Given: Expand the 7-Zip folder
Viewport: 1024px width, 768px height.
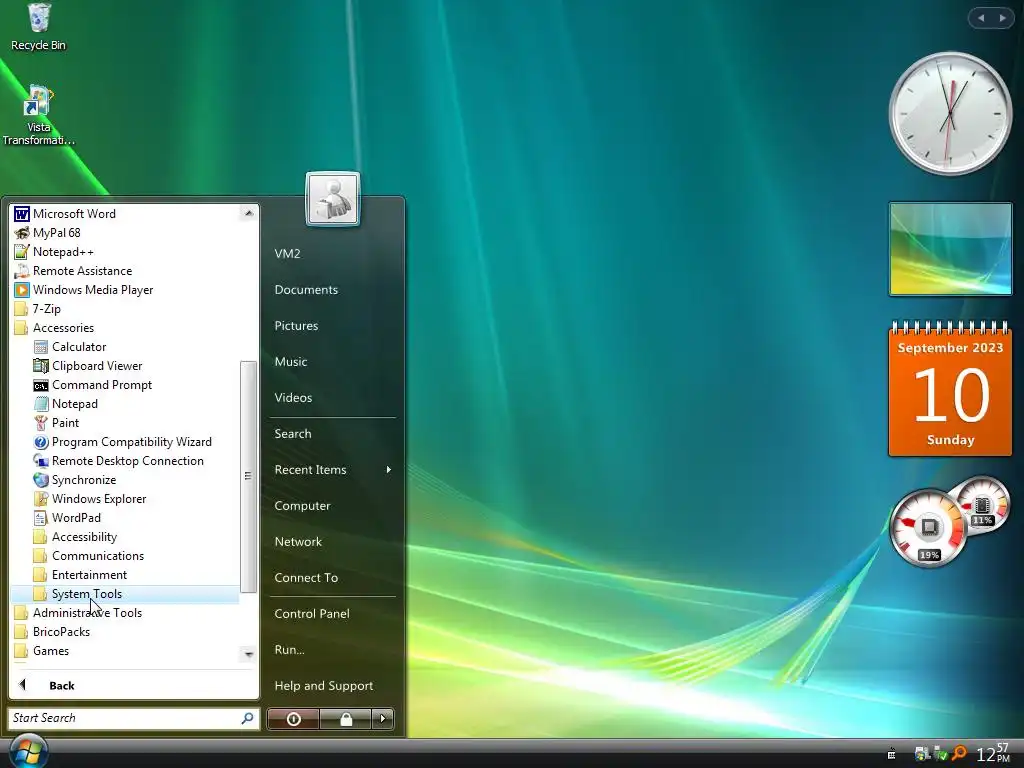Looking at the screenshot, I should 38,308.
